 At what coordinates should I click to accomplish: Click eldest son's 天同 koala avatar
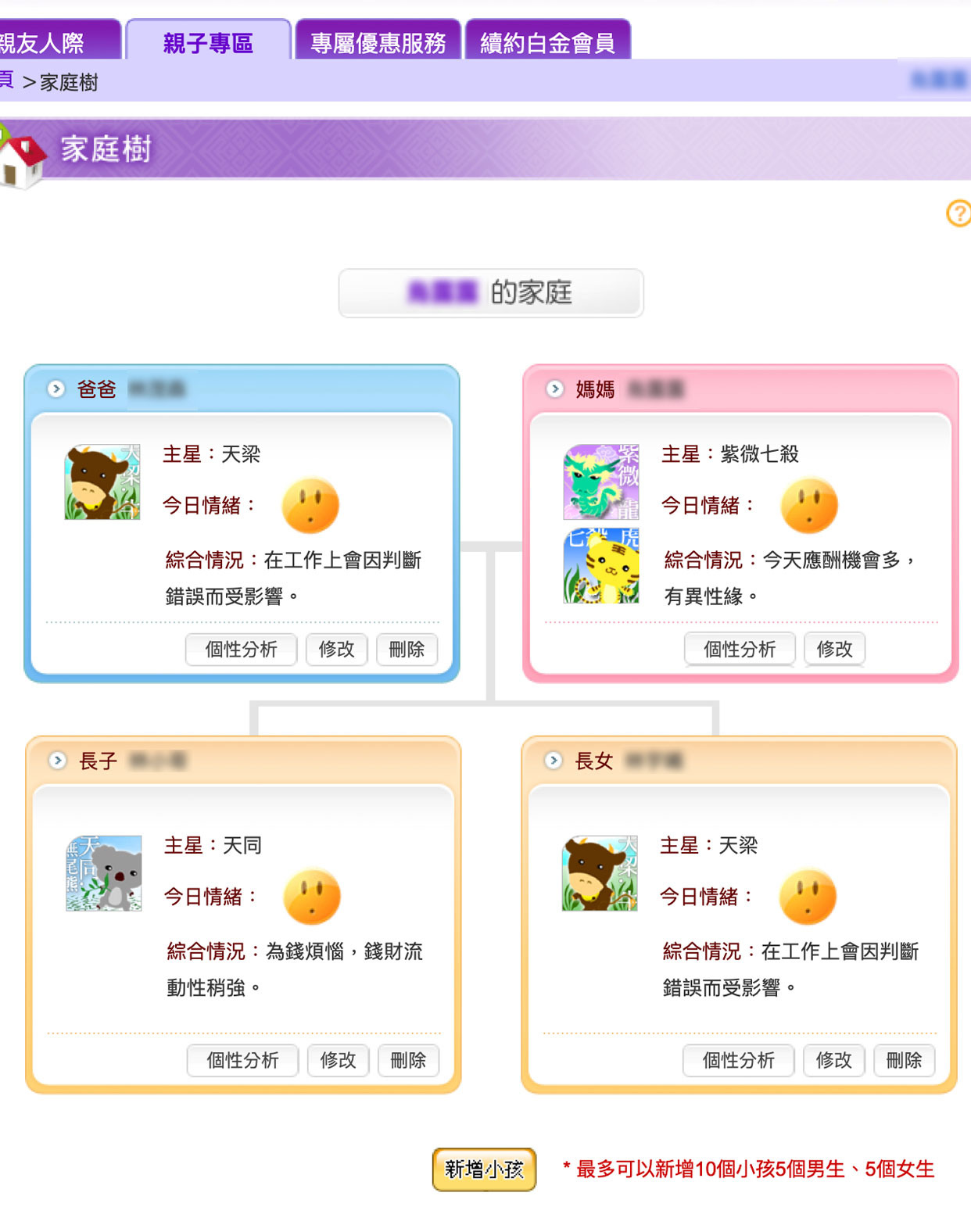point(104,873)
